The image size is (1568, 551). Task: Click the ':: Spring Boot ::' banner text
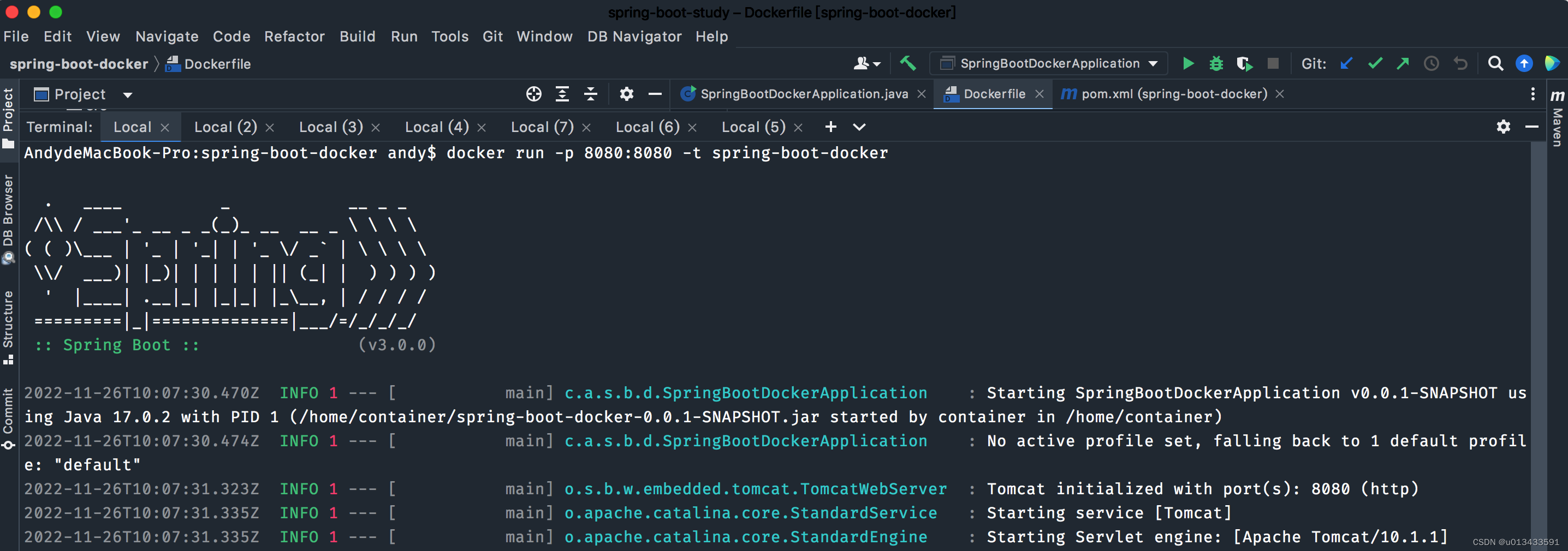tap(117, 345)
